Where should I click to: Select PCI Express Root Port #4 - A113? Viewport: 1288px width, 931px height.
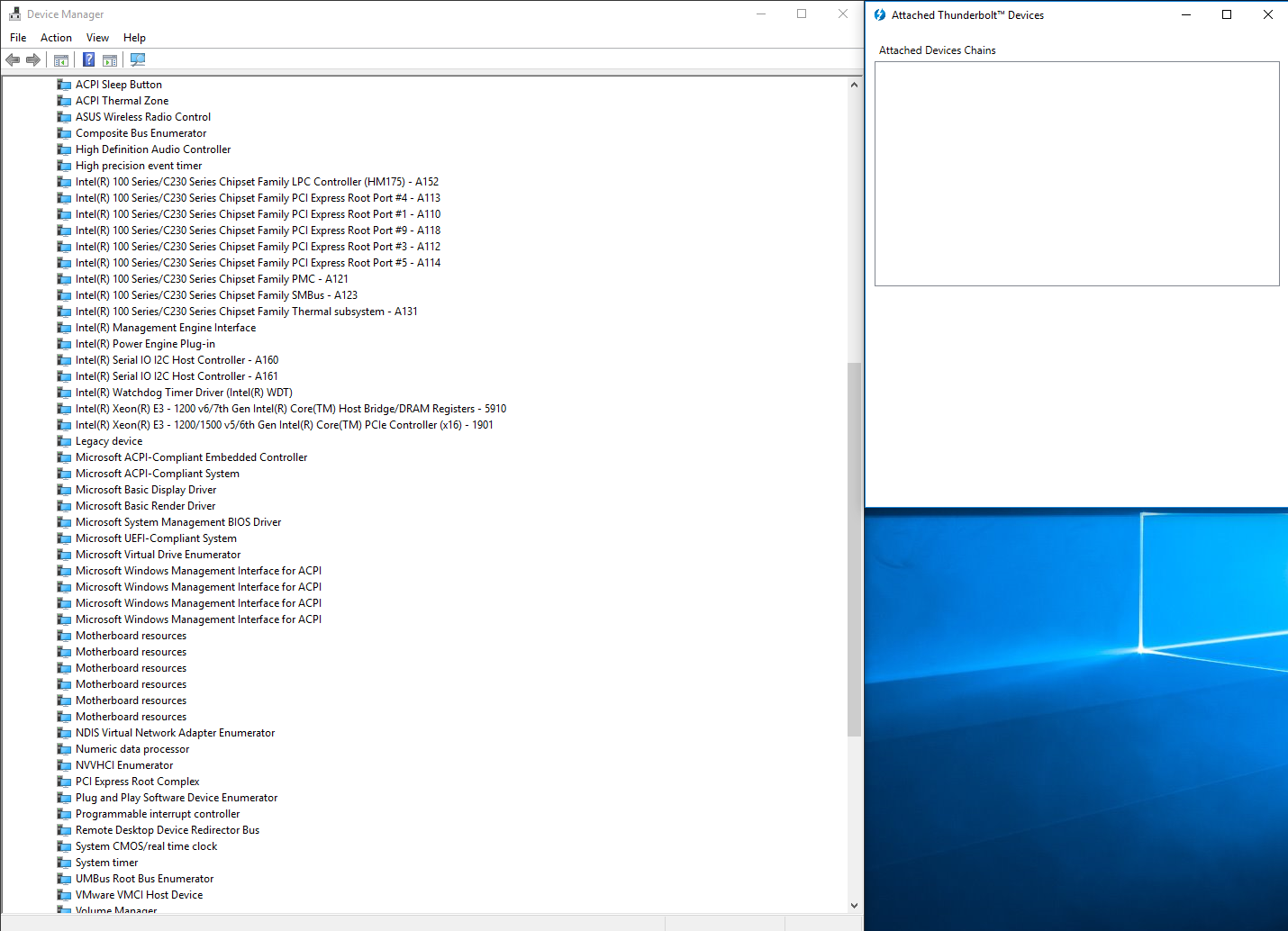tap(258, 198)
